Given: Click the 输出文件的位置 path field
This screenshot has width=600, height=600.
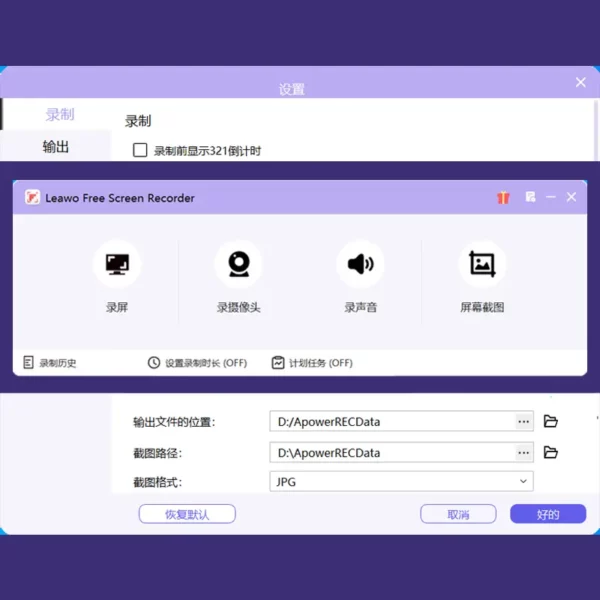Looking at the screenshot, I should click(x=401, y=421).
